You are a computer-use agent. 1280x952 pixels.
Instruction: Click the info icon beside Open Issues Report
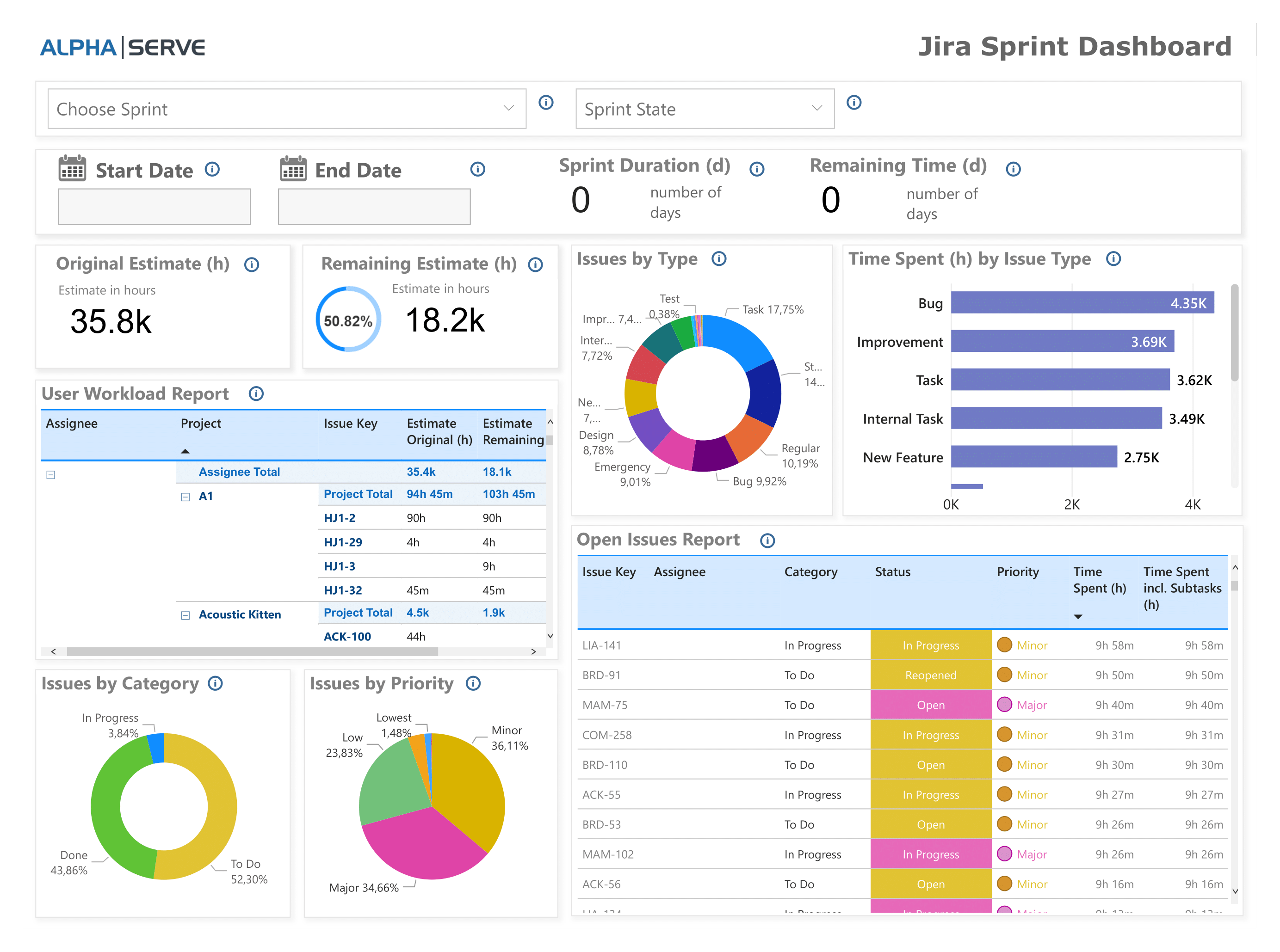point(767,540)
